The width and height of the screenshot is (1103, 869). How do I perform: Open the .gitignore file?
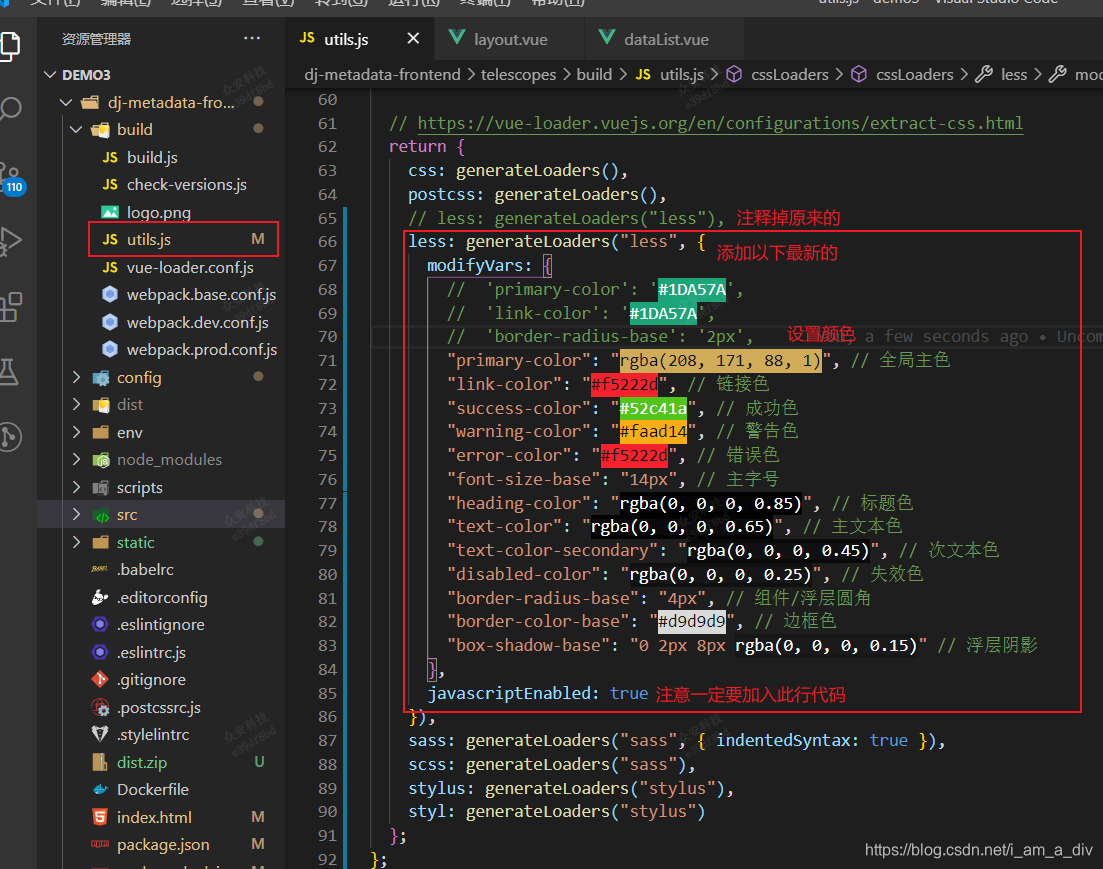(x=151, y=680)
